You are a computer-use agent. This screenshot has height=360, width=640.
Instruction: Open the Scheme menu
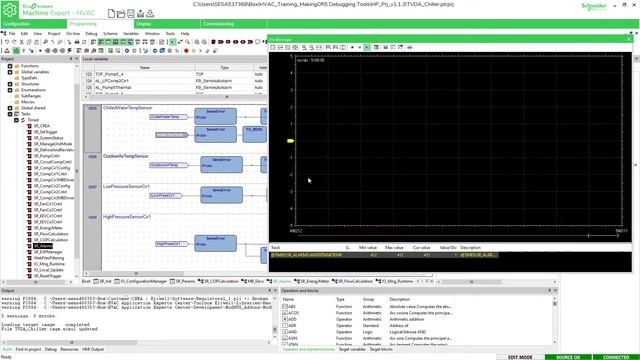coord(110,33)
